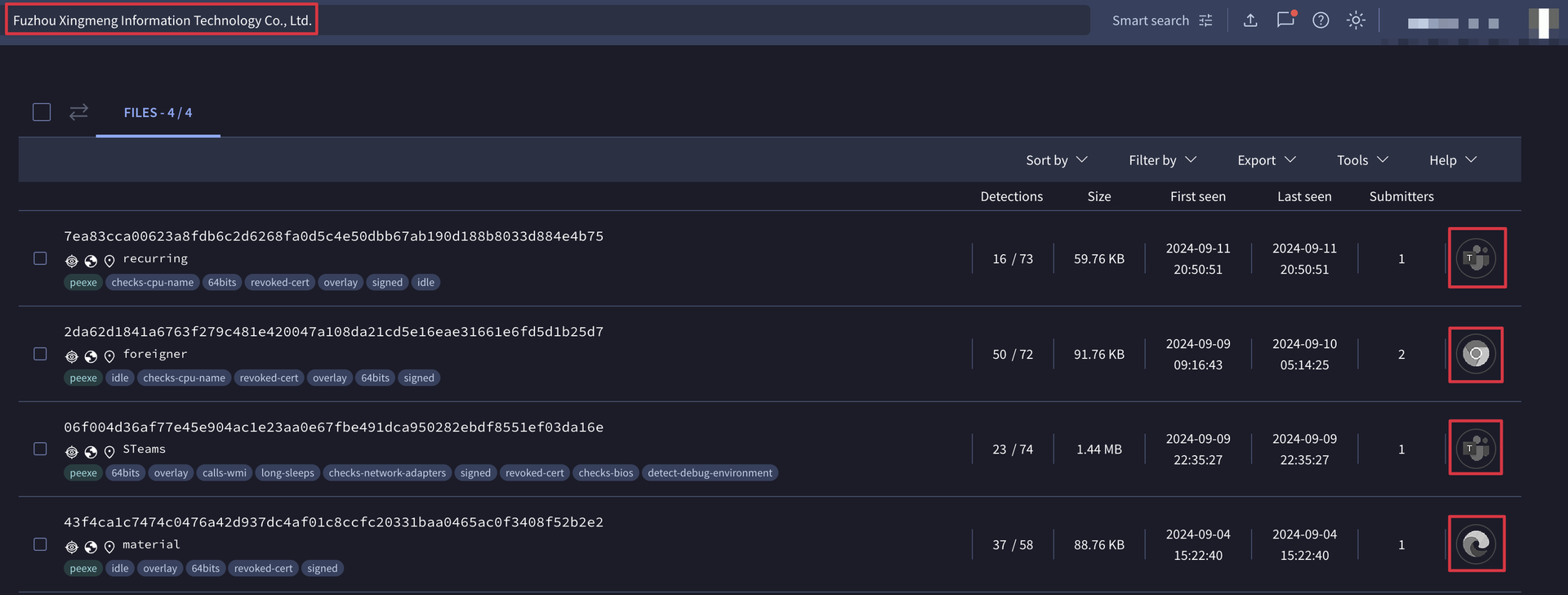1568x595 pixels.
Task: Check the box for file 7ea83cca
Action: tap(40, 258)
